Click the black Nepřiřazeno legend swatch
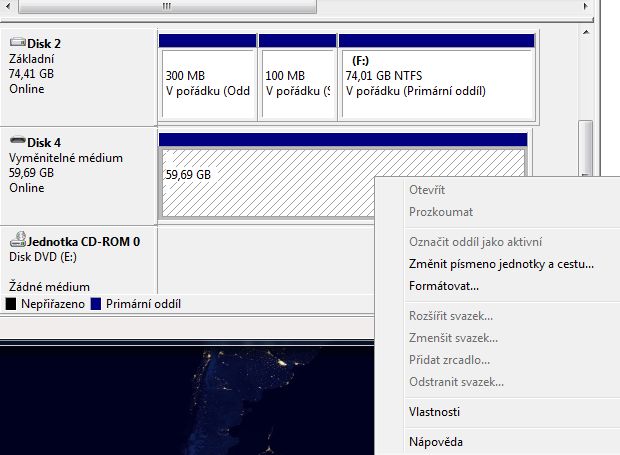This screenshot has height=455, width=620. coord(11,304)
